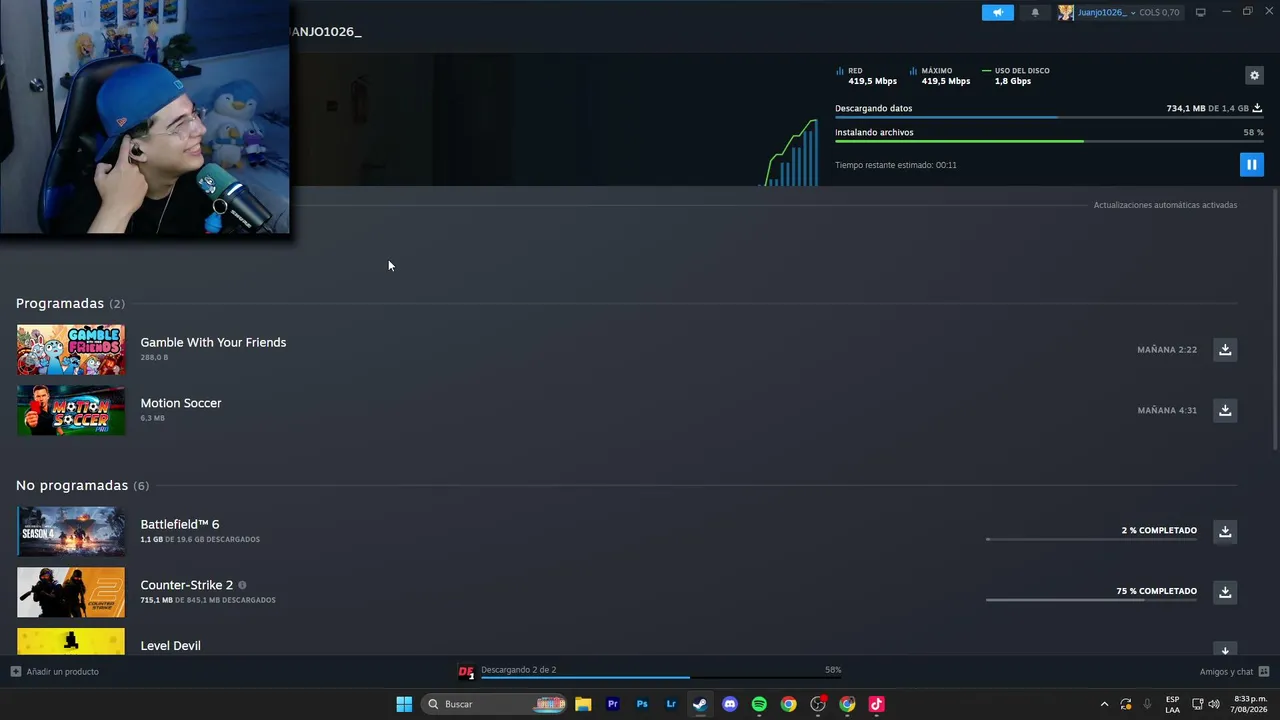This screenshot has width=1280, height=720.
Task: Click Battlefield 6 progress bar
Action: click(1091, 539)
